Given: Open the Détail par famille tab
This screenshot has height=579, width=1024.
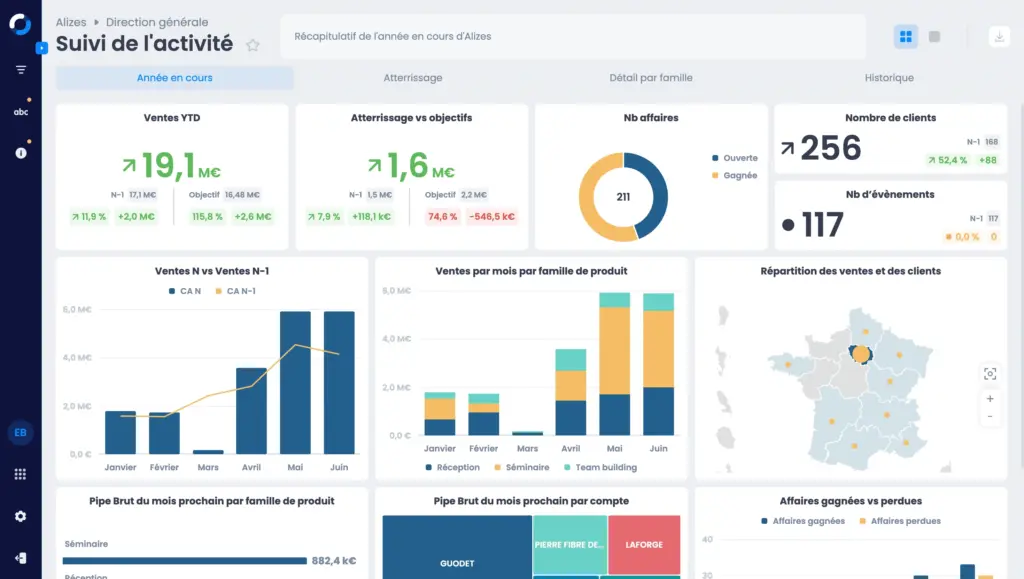Looking at the screenshot, I should point(651,78).
